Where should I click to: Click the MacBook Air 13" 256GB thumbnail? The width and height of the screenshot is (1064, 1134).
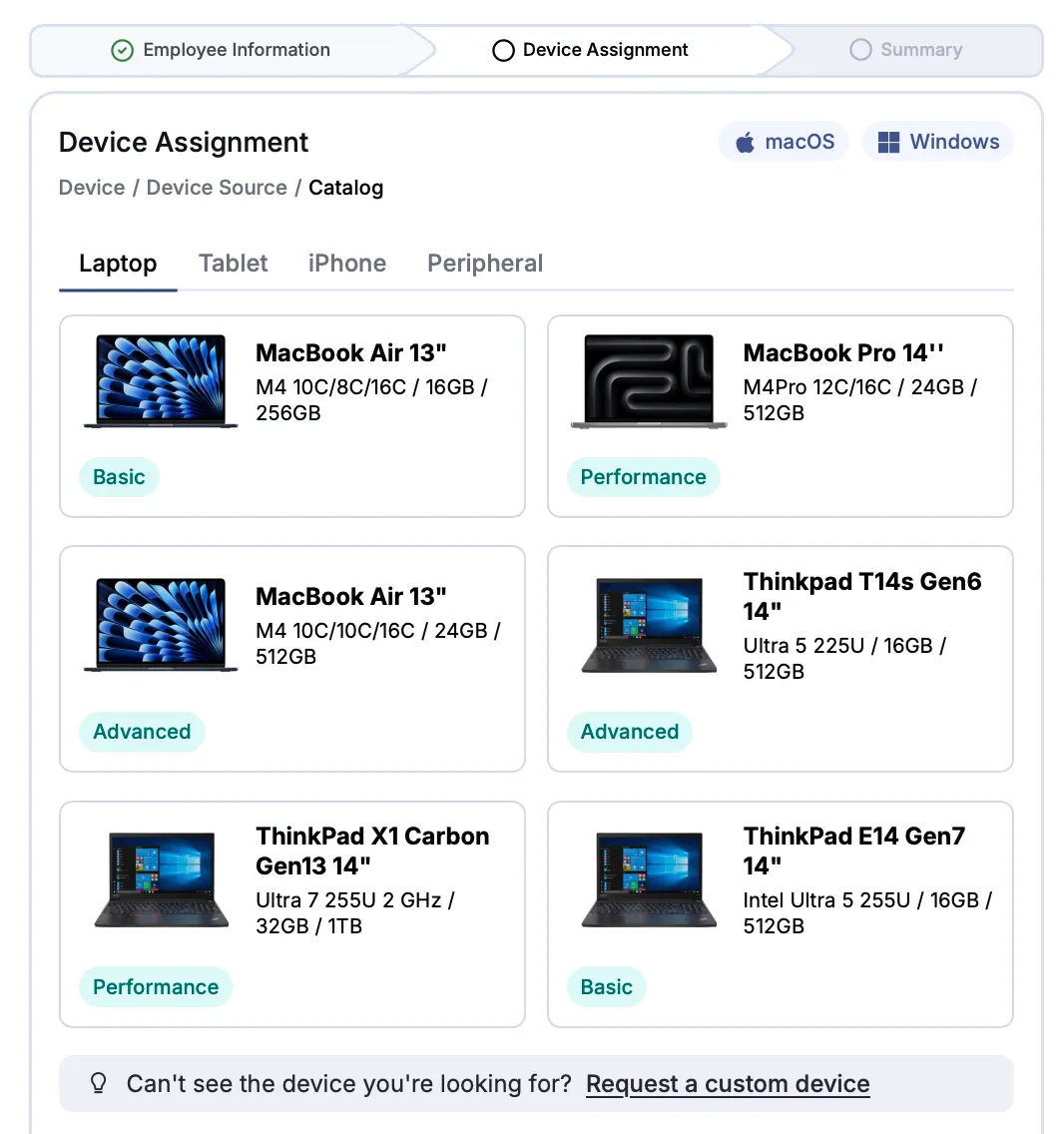(160, 380)
